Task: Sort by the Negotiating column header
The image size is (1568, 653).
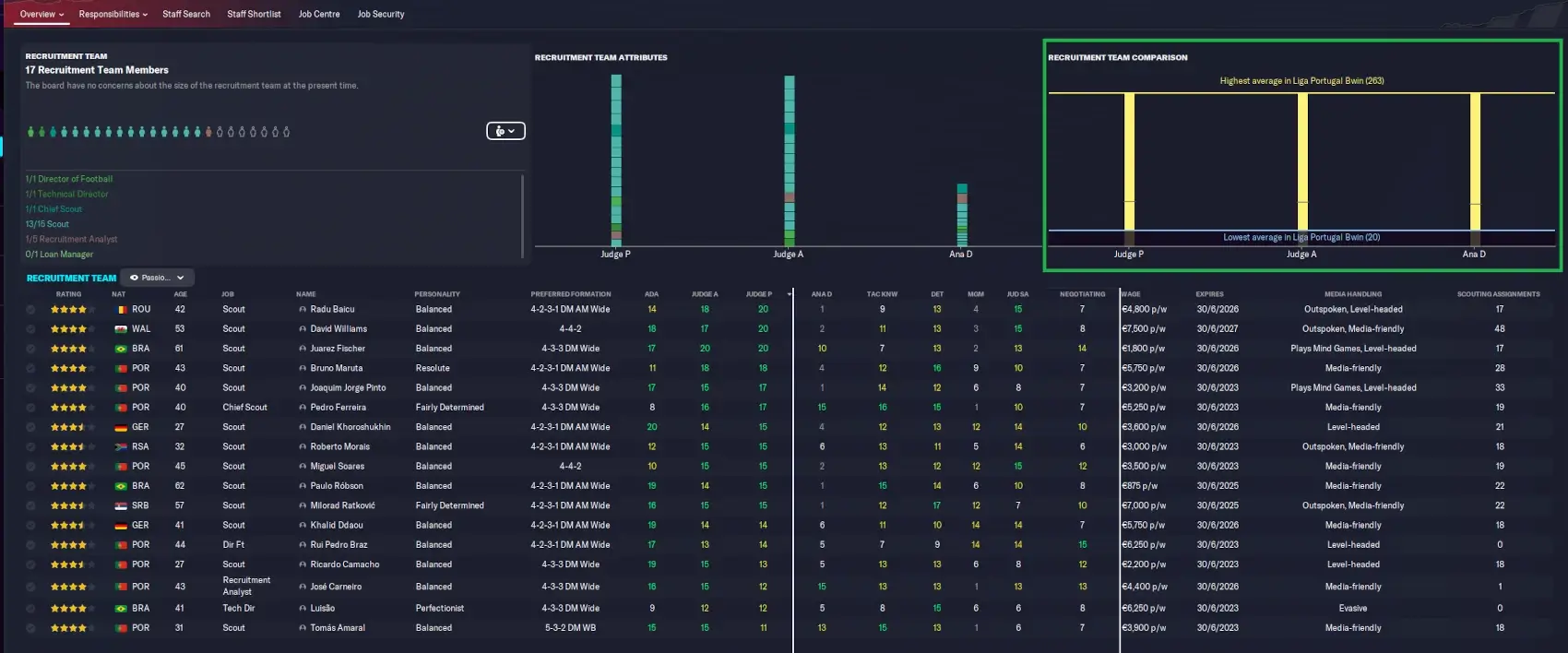Action: click(x=1082, y=294)
